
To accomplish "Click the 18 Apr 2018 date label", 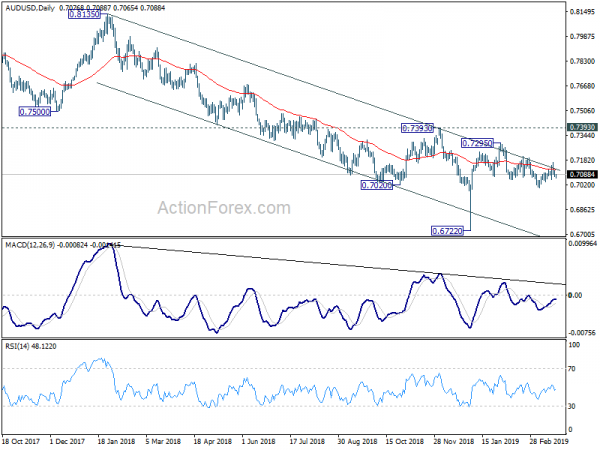I will click(x=212, y=441).
